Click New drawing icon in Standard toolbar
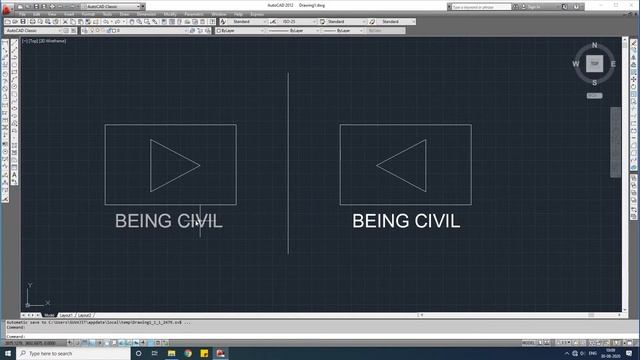This screenshot has height=360, width=640. click(x=7, y=22)
